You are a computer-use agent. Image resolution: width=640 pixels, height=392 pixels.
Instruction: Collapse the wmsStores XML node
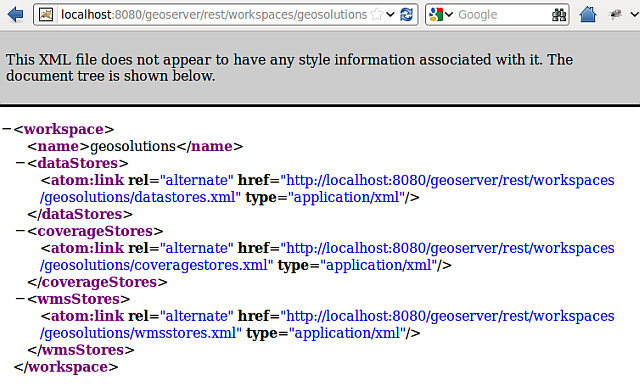coord(20,298)
